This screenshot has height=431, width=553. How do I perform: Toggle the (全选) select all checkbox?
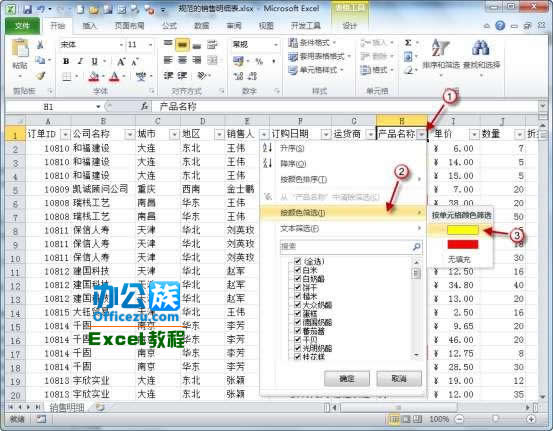tap(297, 261)
